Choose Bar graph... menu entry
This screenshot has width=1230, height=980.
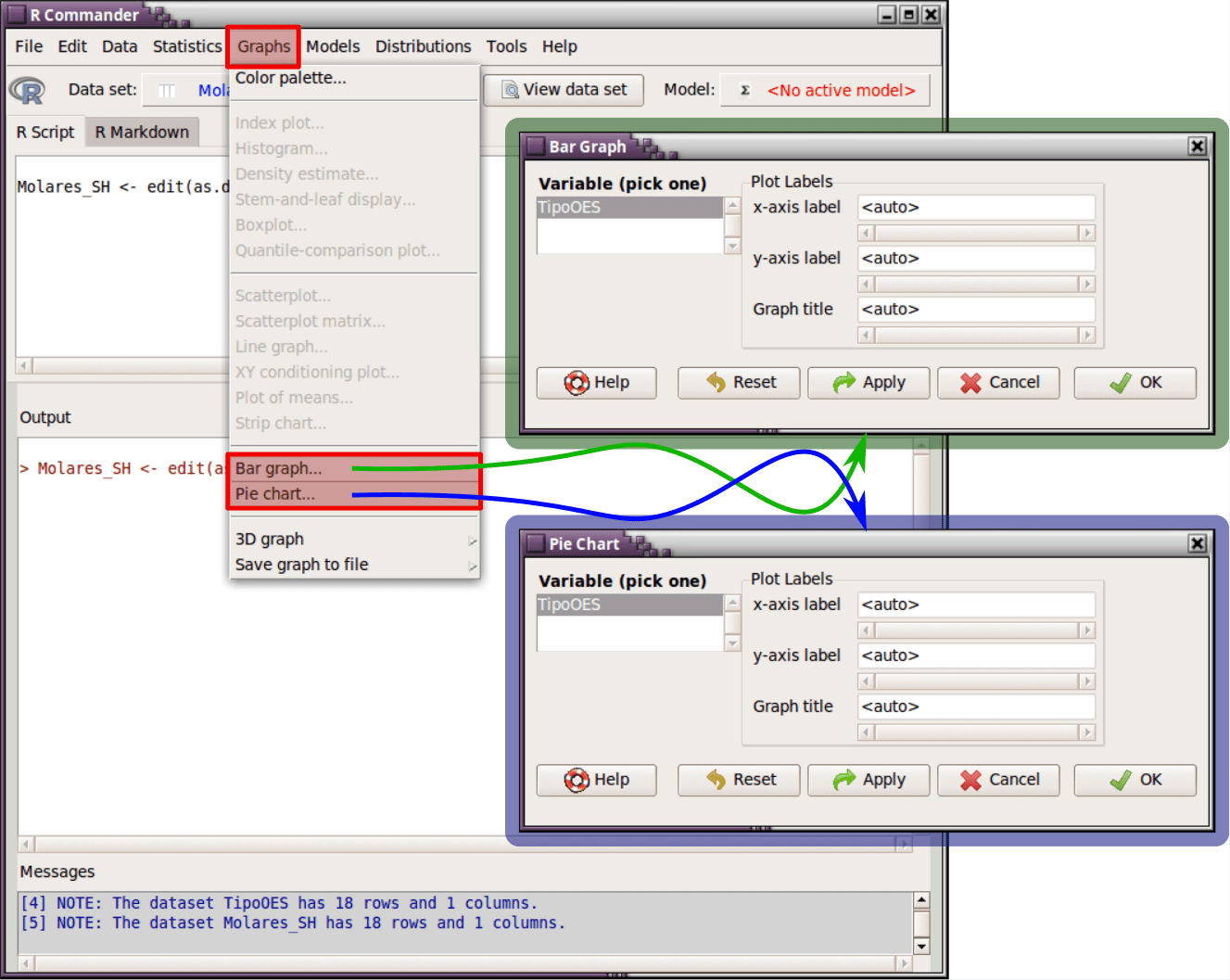click(x=354, y=468)
